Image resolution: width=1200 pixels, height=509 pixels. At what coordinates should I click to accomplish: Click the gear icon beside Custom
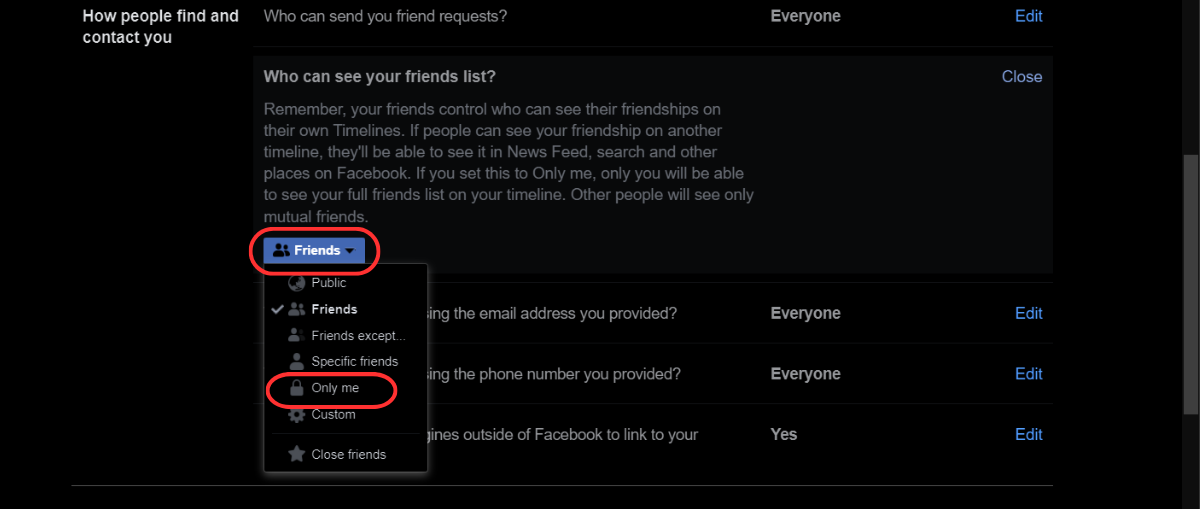296,414
